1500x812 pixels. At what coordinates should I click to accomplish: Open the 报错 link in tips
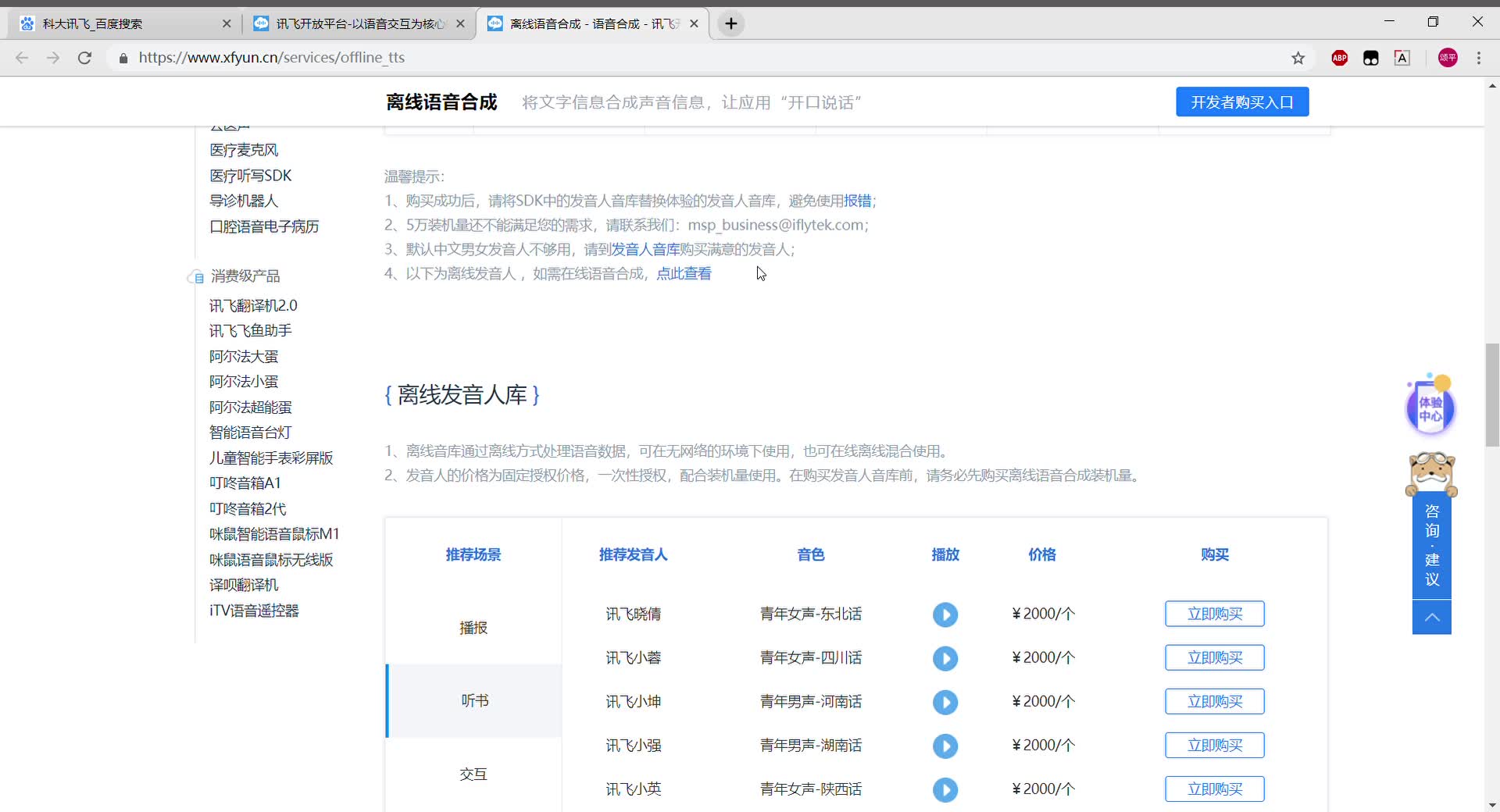coord(857,201)
